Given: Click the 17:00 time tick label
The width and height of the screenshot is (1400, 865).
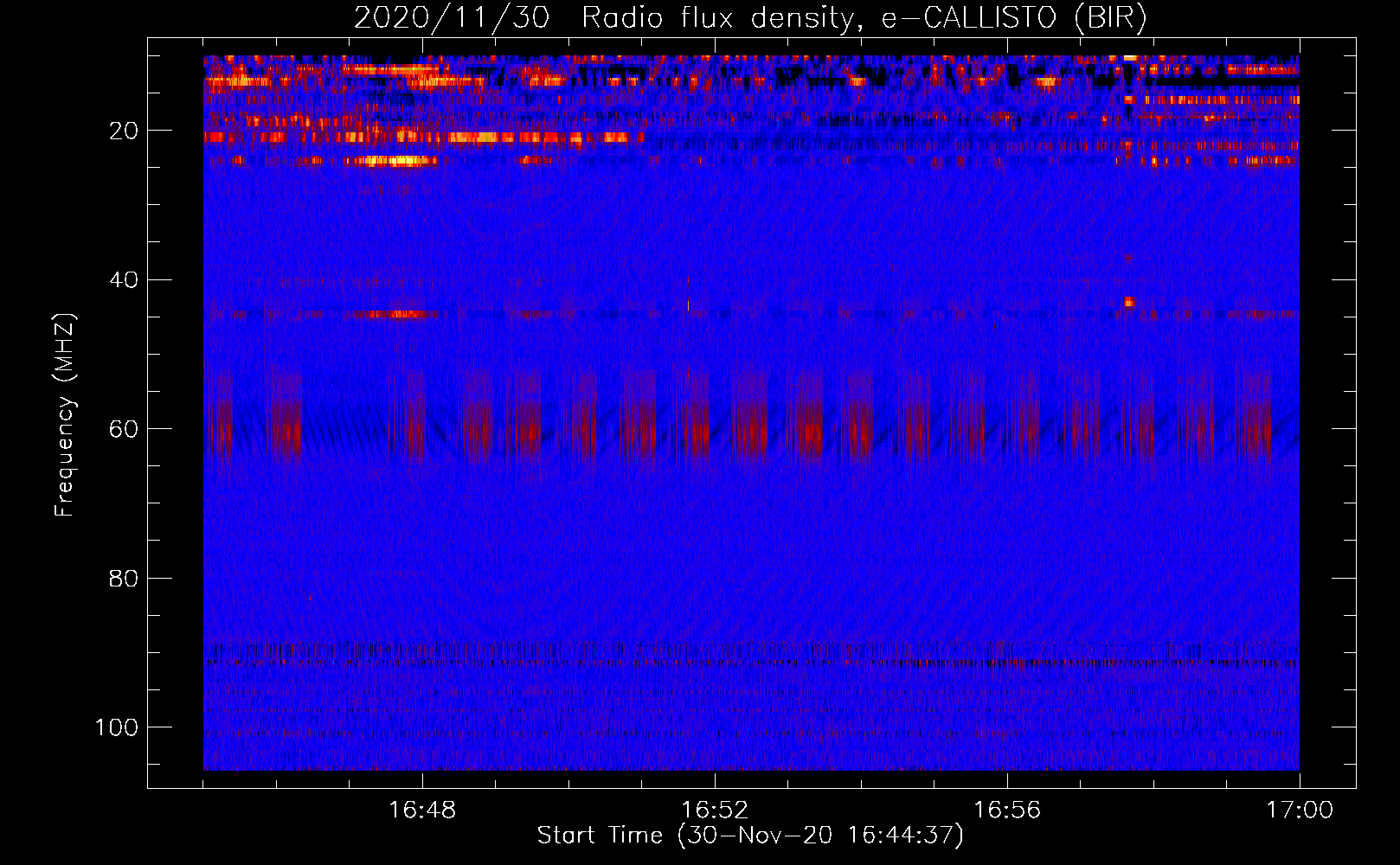Looking at the screenshot, I should point(1300,811).
